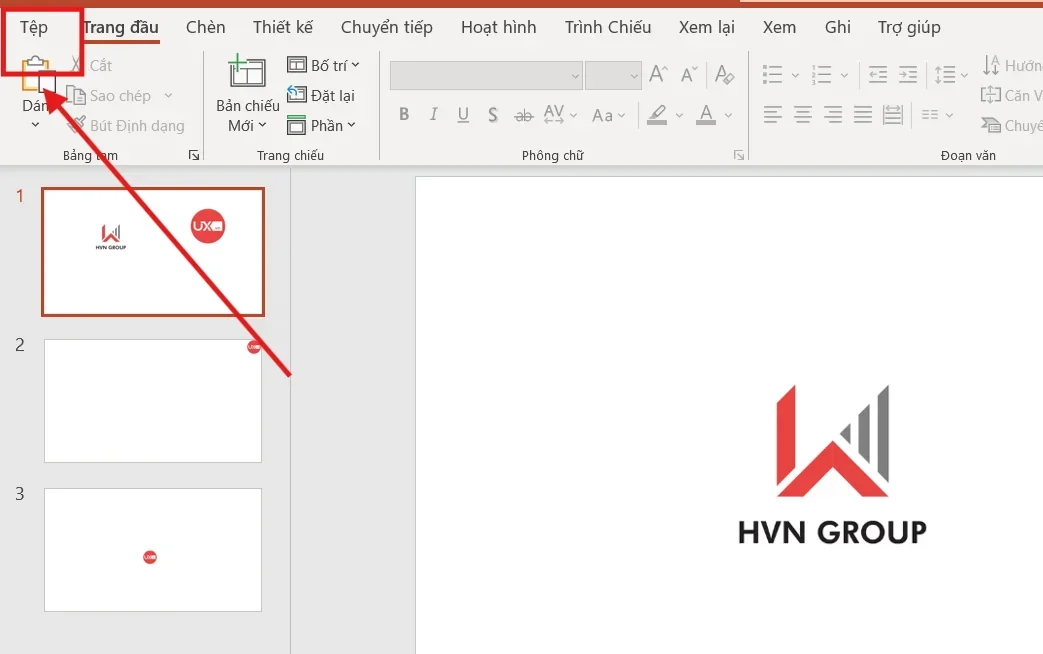The width and height of the screenshot is (1043, 654).
Task: Click the decrease list level icon
Action: tap(878, 74)
